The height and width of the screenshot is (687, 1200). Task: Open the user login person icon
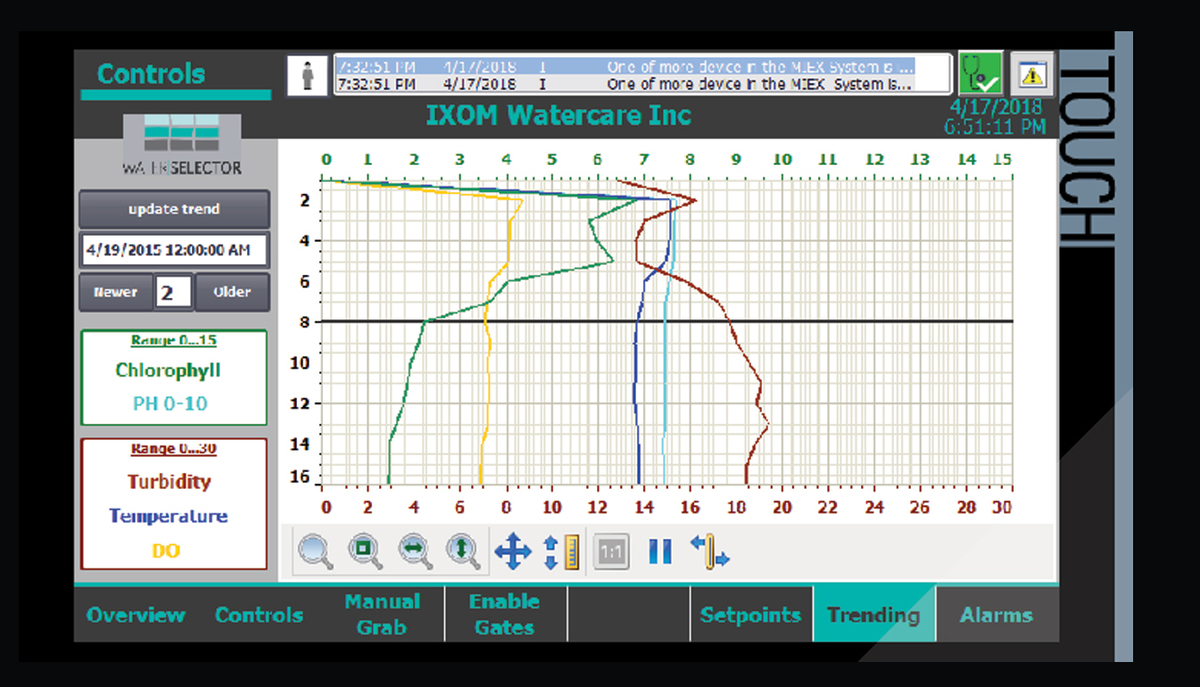click(x=308, y=75)
